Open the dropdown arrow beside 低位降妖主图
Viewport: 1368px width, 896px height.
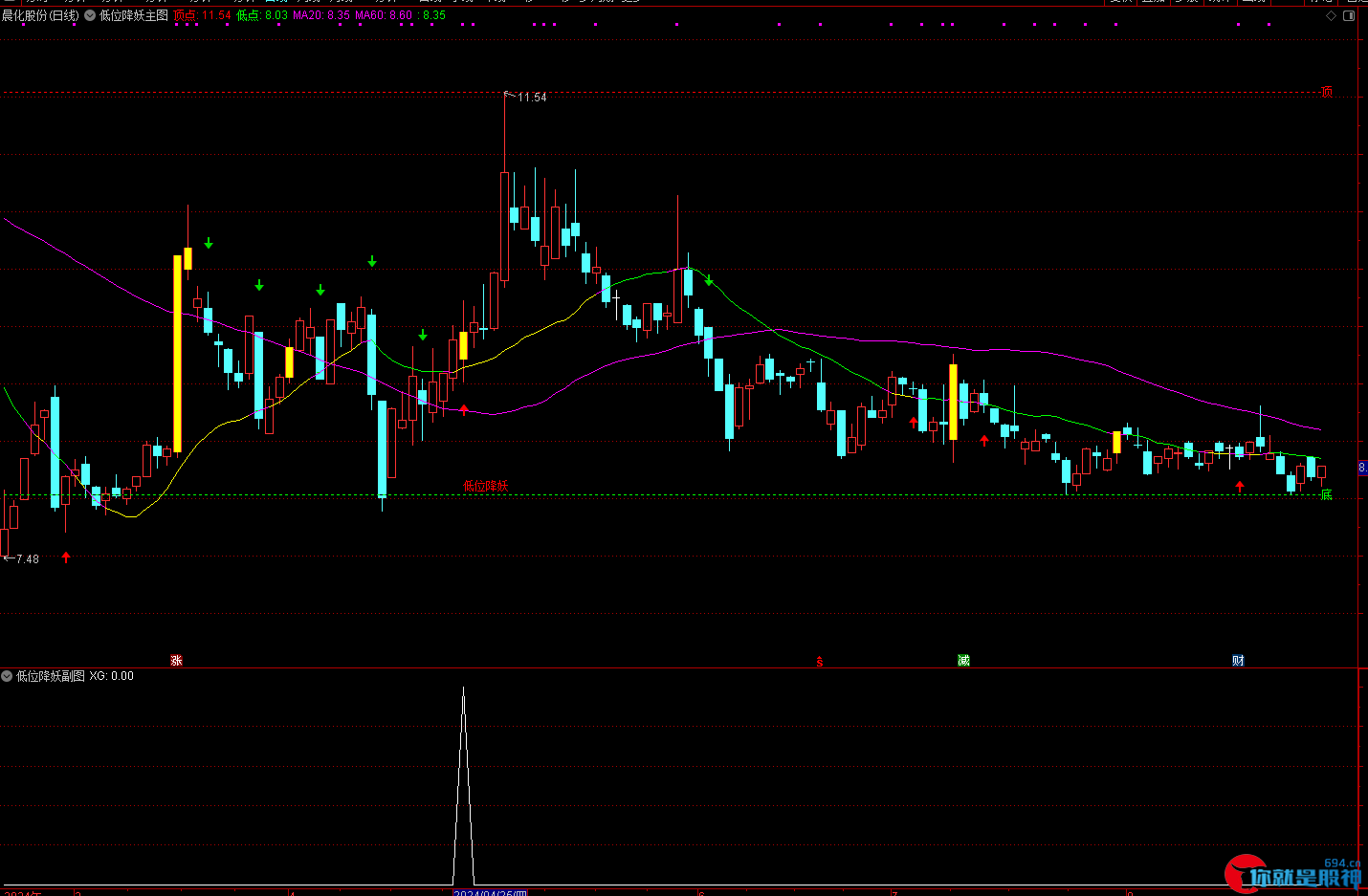90,15
